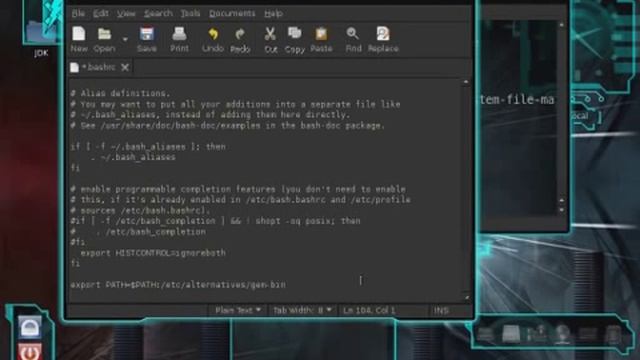The height and width of the screenshot is (360, 640).
Task: Open the Documents menu
Action: [232, 13]
